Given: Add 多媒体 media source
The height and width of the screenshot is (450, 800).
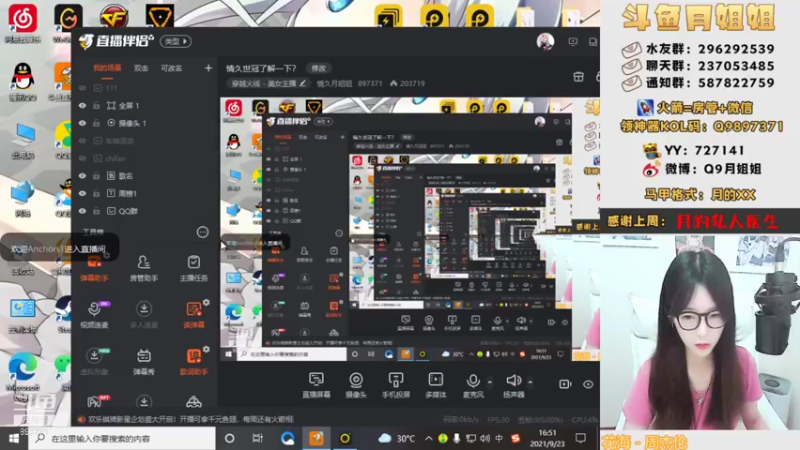Looking at the screenshot, I should point(436,385).
